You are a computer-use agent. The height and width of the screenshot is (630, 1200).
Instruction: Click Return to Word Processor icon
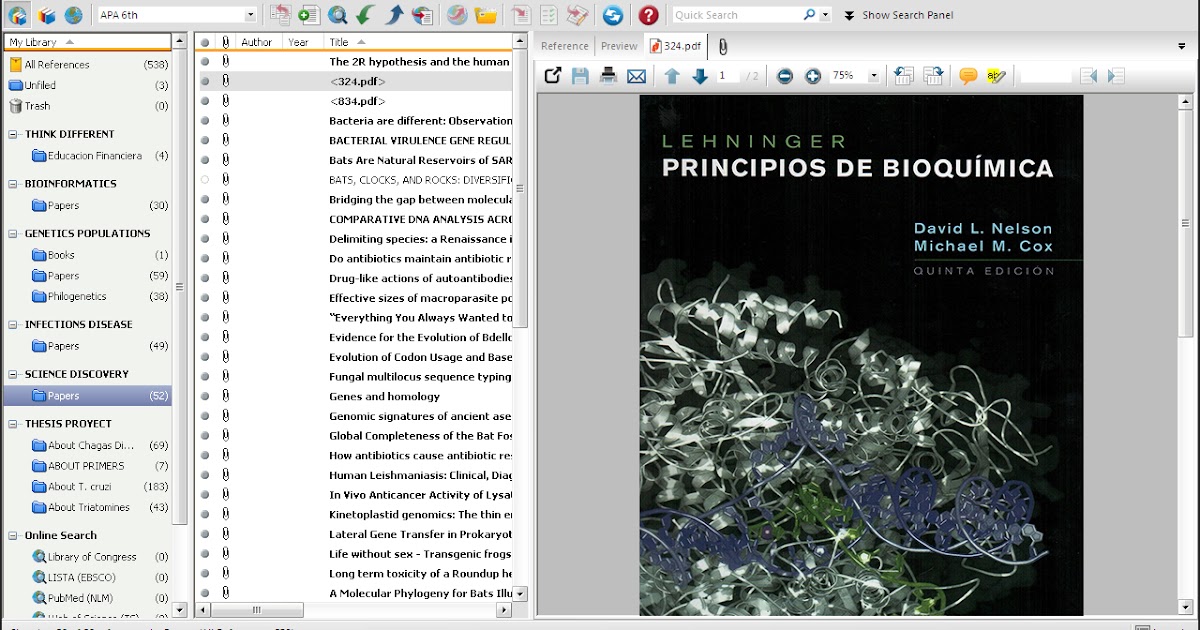(577, 15)
